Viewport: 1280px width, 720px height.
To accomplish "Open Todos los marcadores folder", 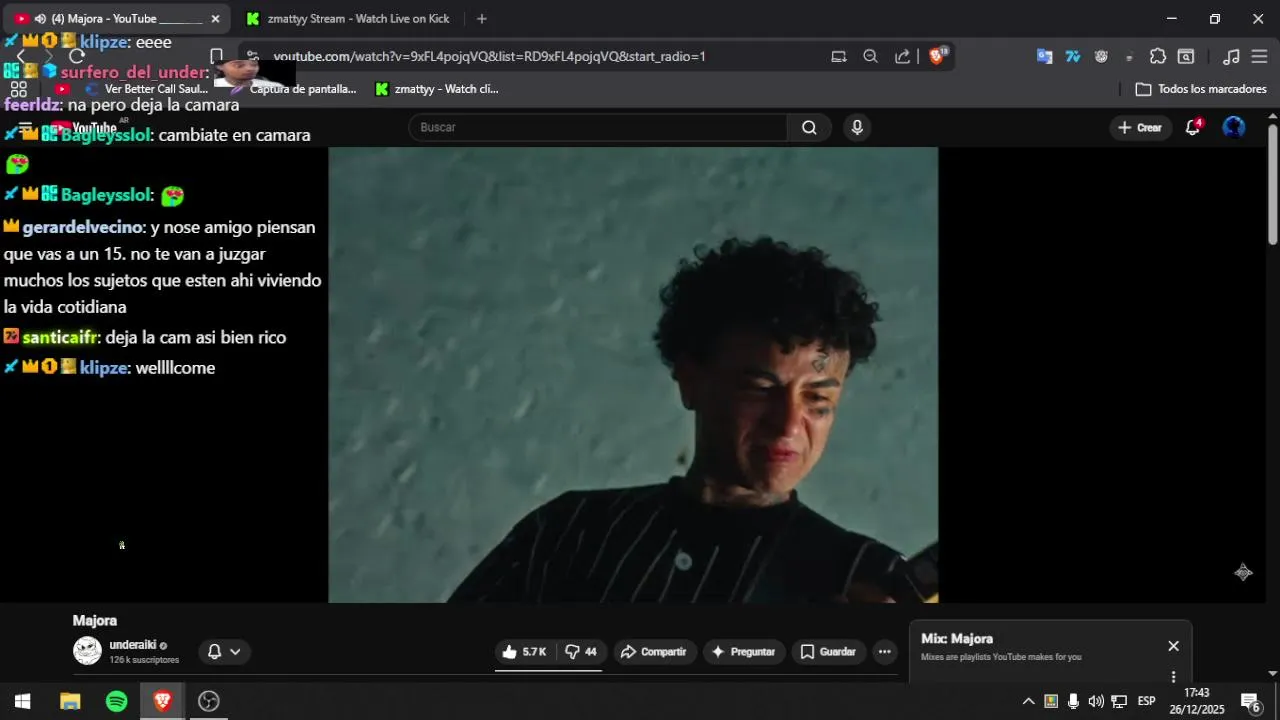I will point(1201,89).
